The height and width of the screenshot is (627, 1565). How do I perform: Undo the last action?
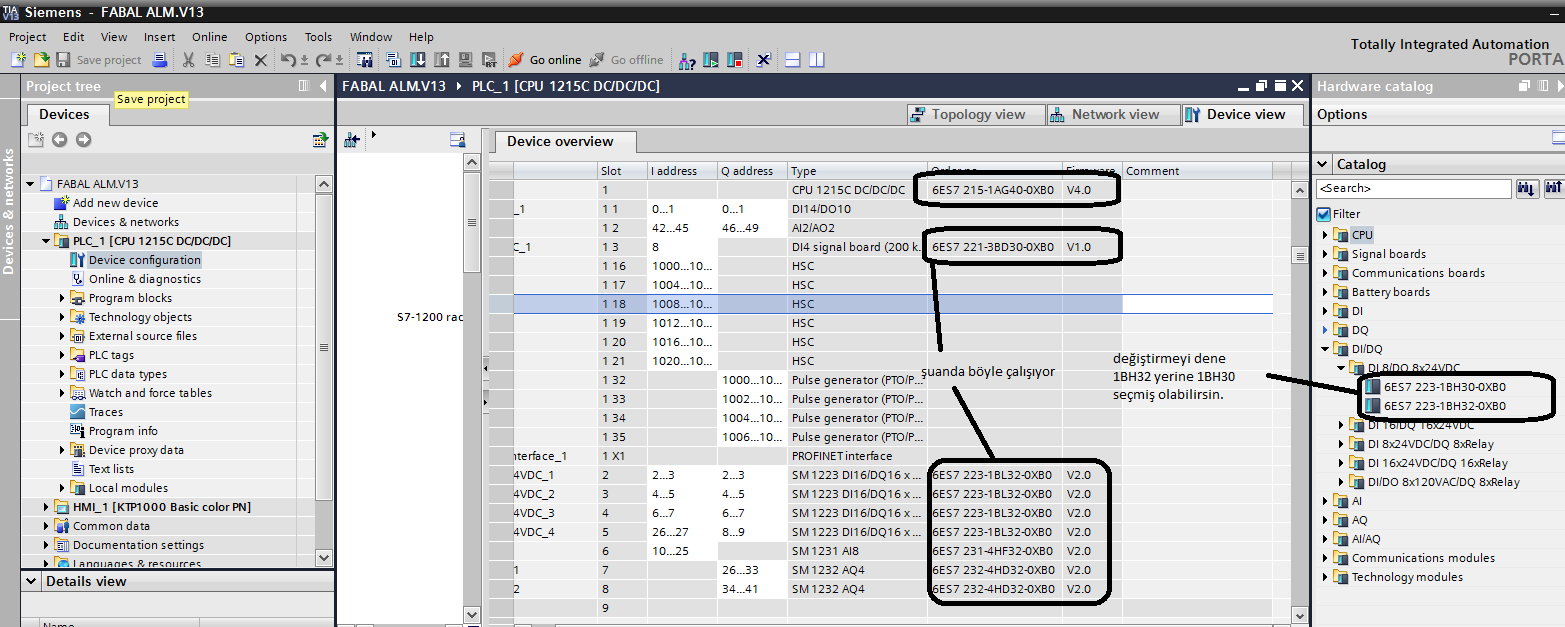tap(288, 60)
